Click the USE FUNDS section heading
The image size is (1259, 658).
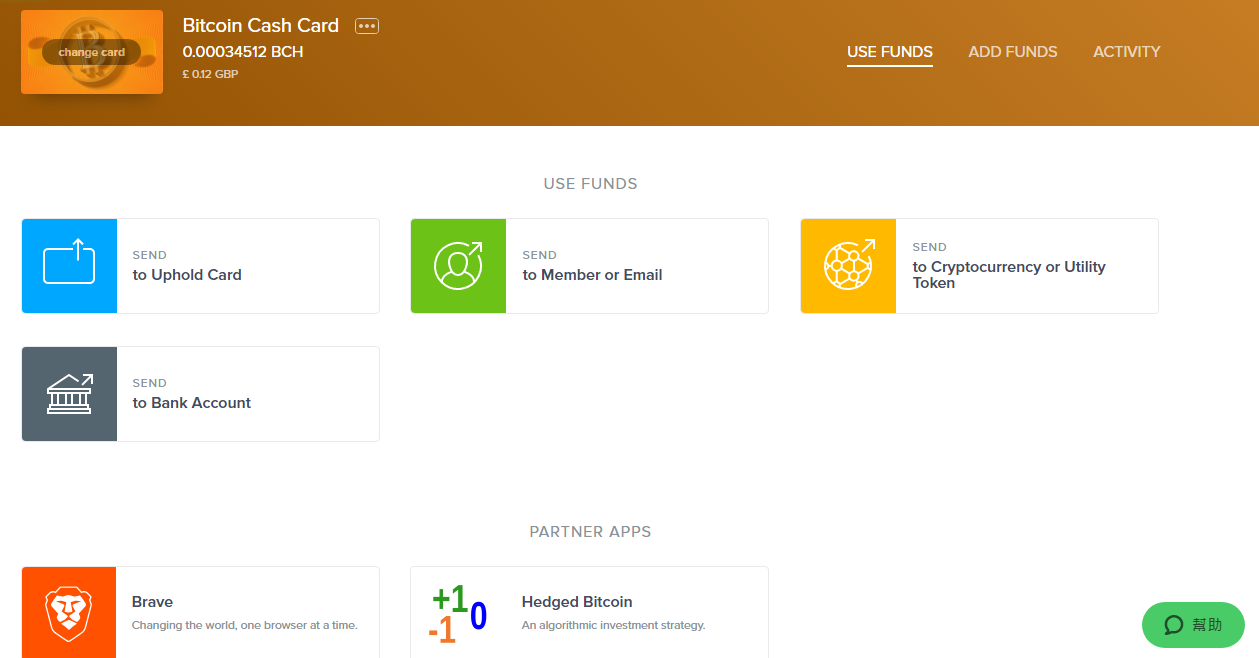click(x=590, y=184)
